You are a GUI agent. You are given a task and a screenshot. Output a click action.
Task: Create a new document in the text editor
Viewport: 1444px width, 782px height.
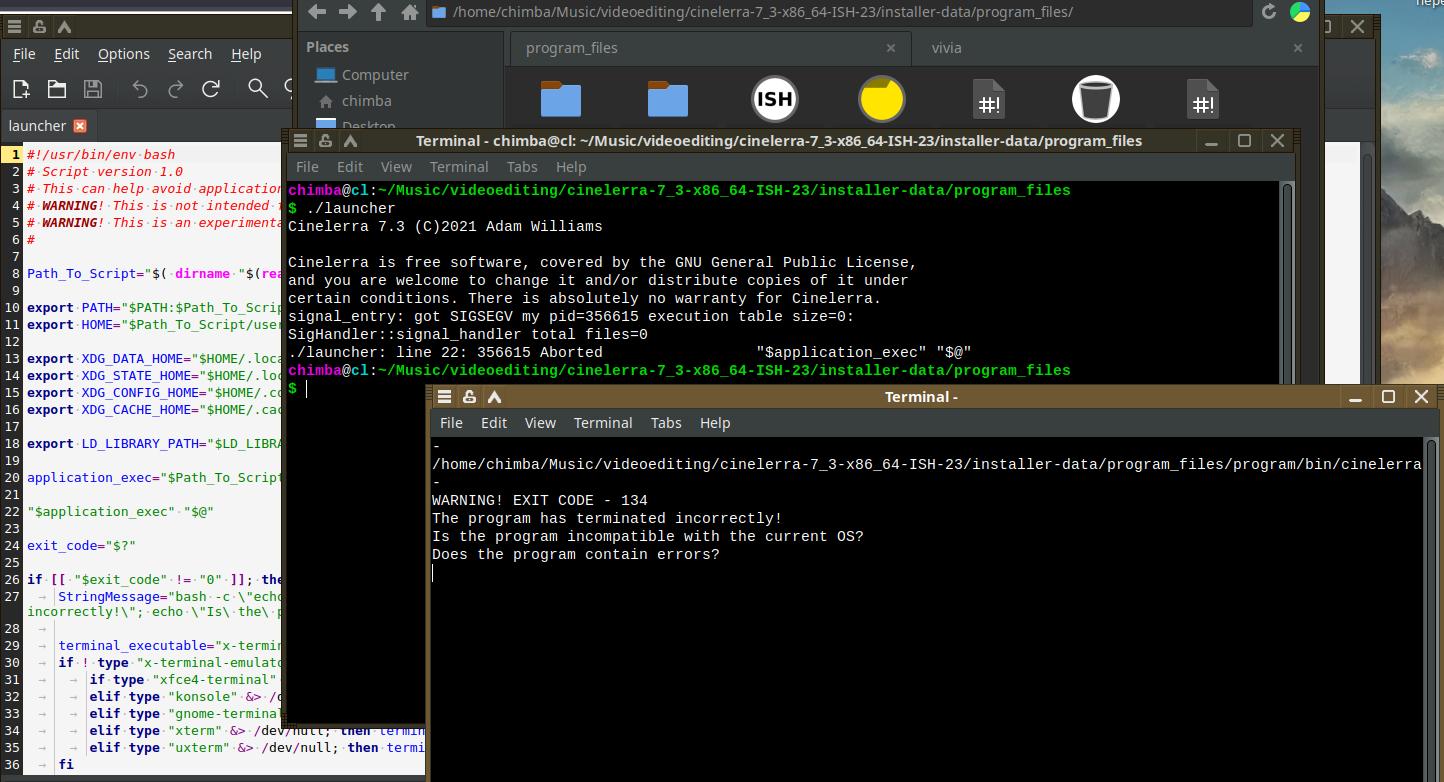coord(21,89)
